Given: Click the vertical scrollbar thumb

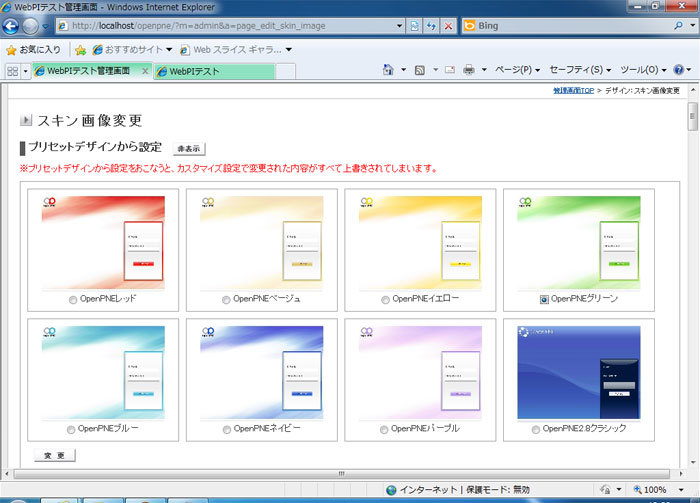Looking at the screenshot, I should (692, 116).
